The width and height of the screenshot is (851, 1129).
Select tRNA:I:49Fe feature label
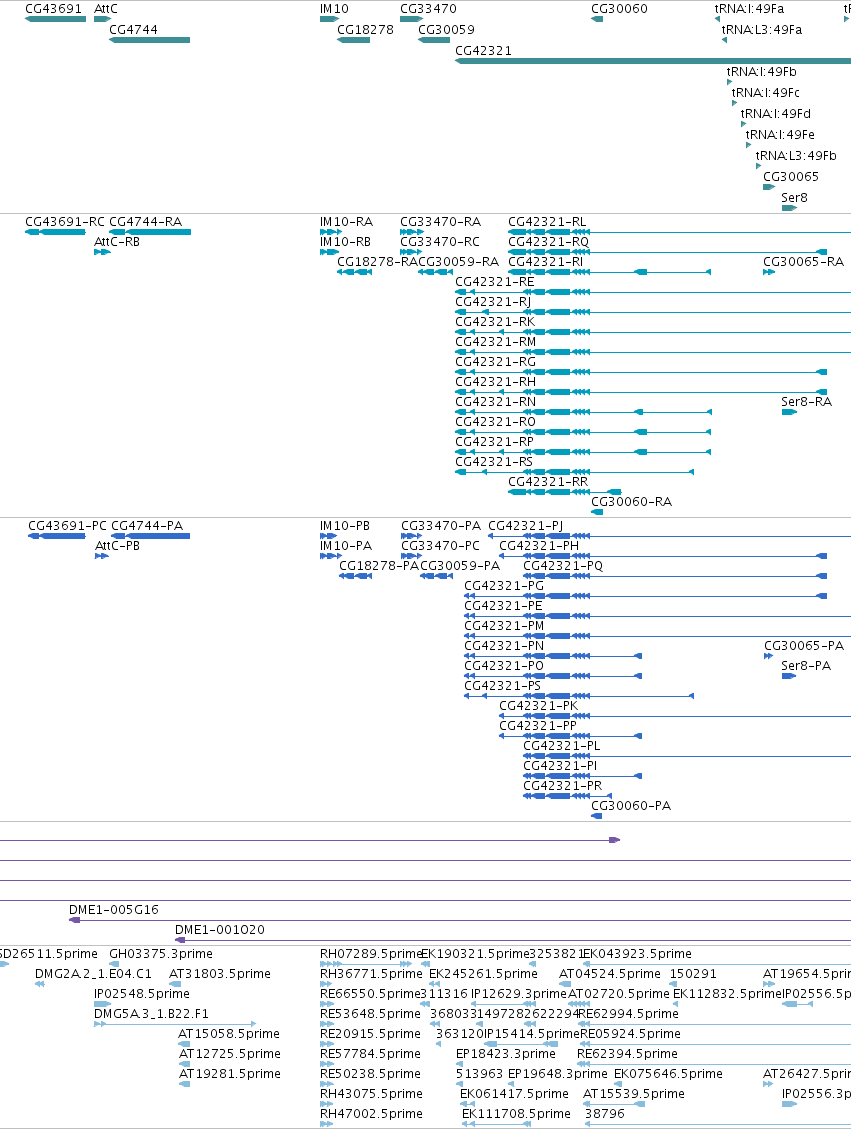point(780,134)
